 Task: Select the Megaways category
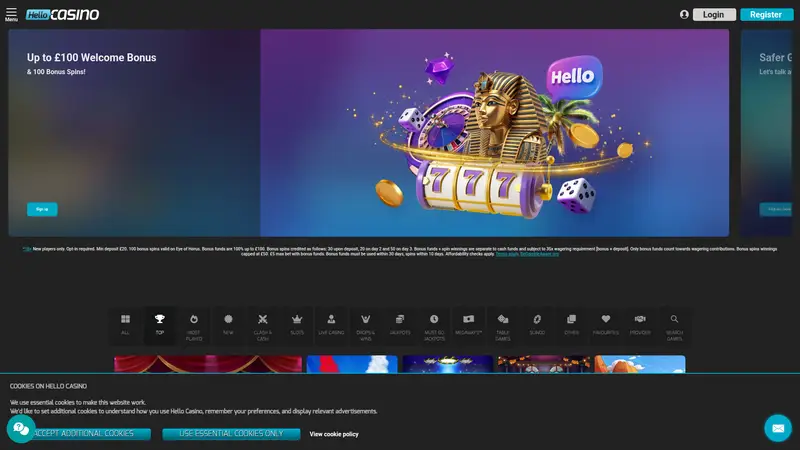(x=468, y=325)
